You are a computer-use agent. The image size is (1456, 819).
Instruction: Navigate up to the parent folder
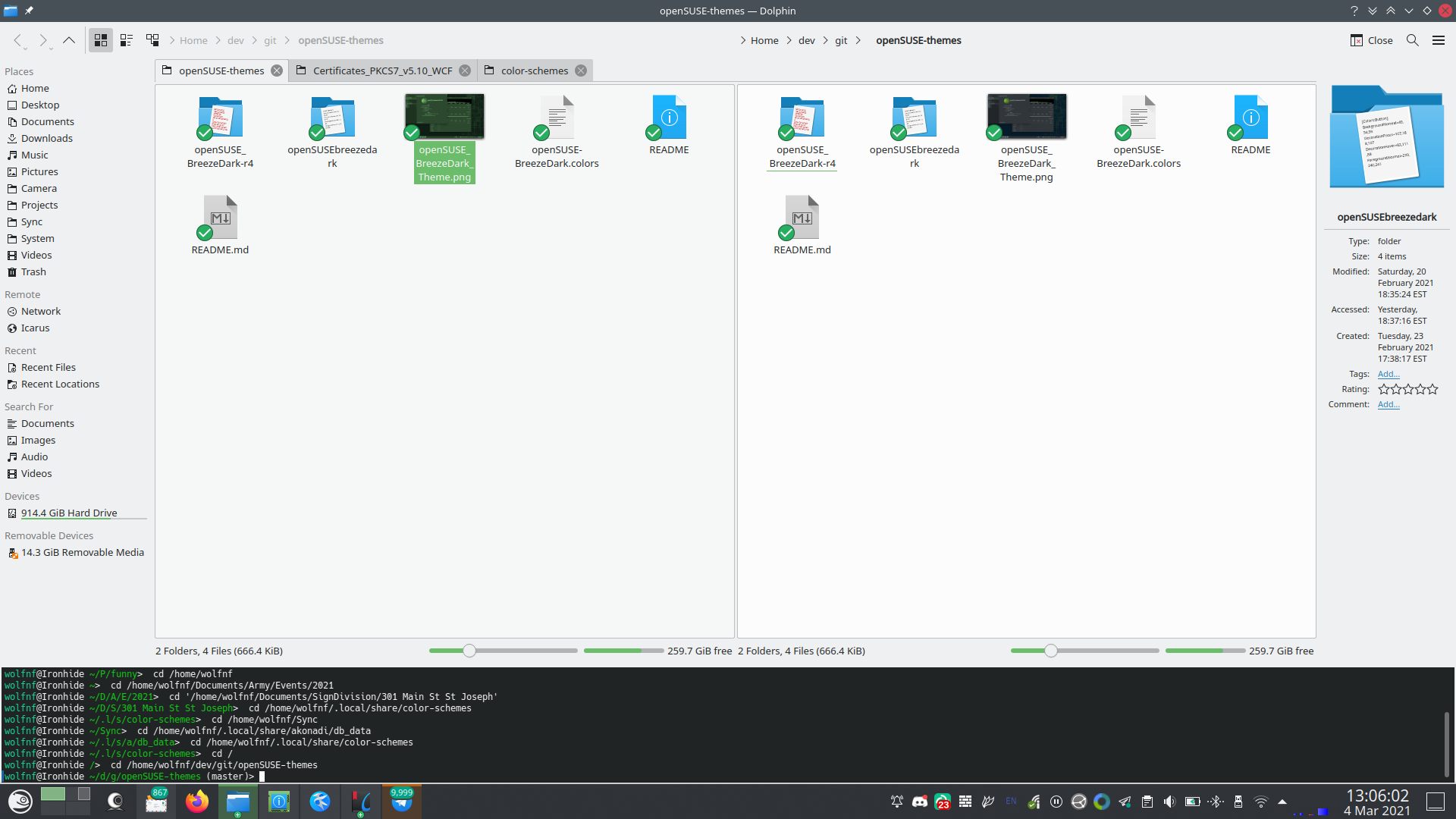point(69,40)
